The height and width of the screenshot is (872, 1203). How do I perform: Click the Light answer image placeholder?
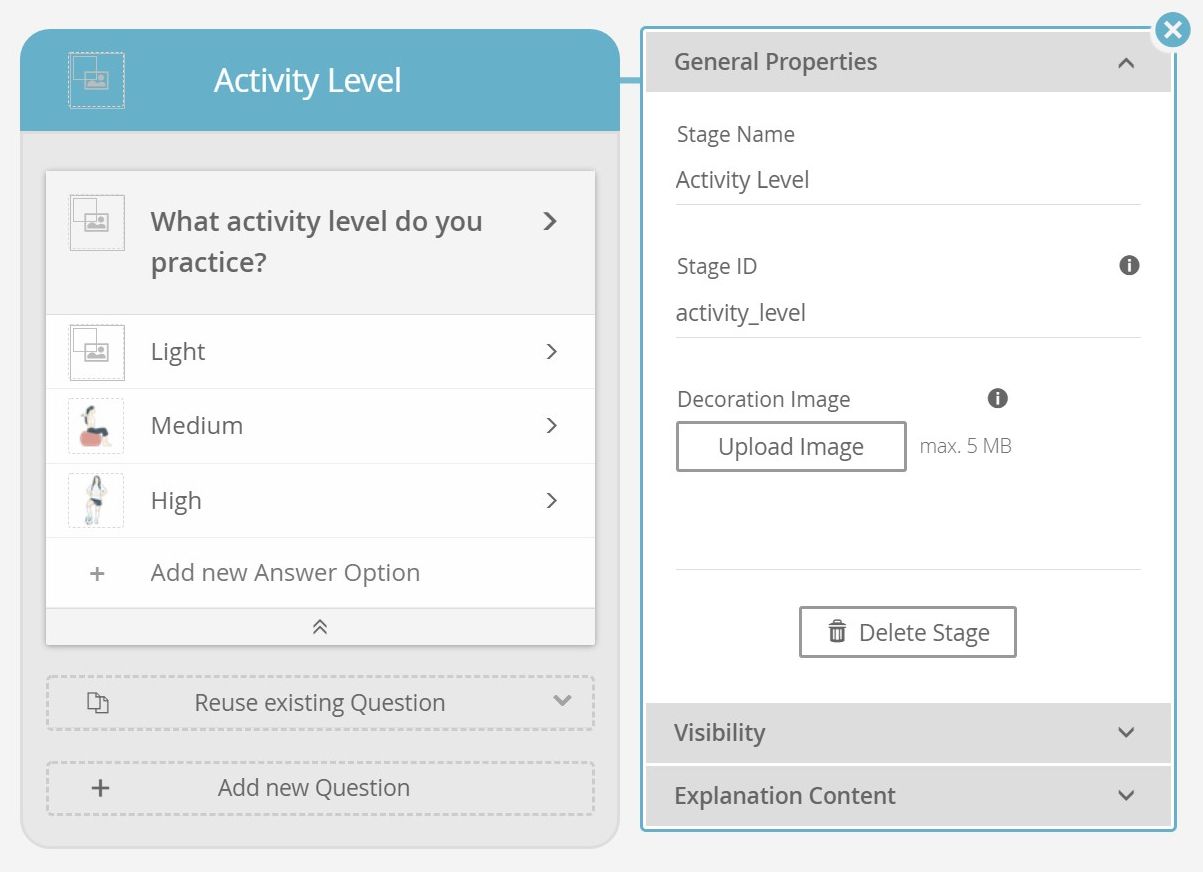[x=97, y=352]
